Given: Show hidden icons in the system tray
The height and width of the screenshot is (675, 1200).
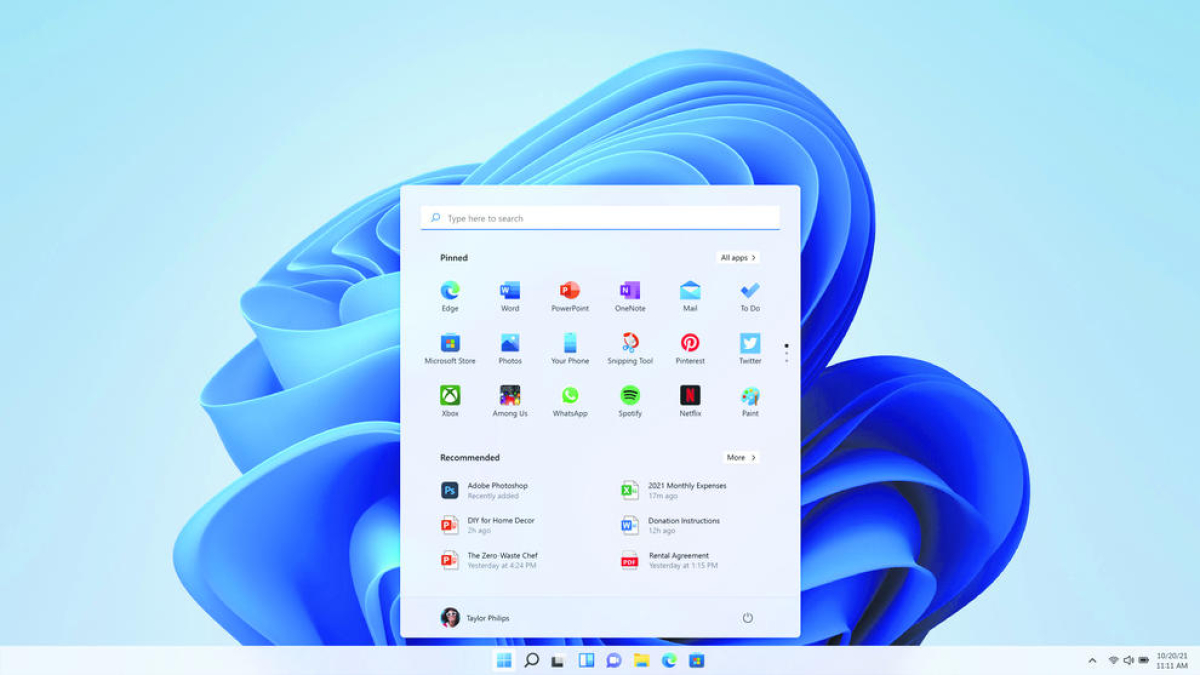Looking at the screenshot, I should [1090, 660].
